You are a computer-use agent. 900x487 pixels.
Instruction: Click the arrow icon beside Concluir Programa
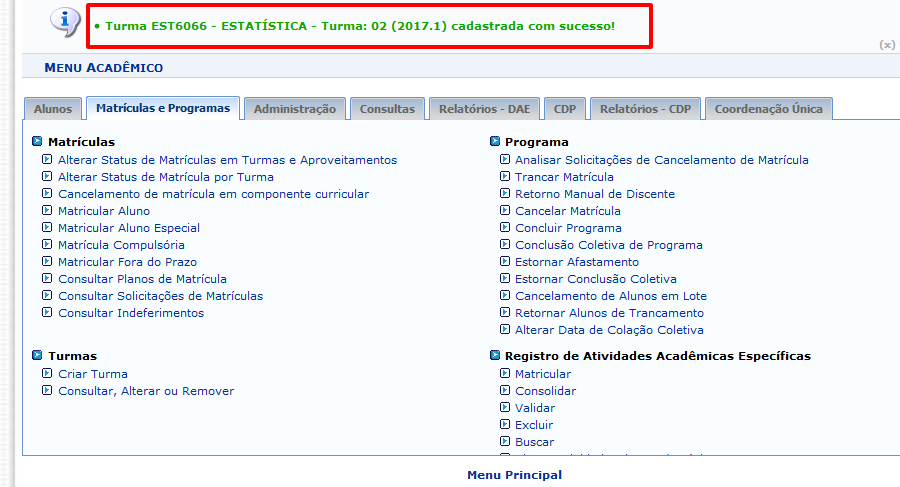(504, 228)
